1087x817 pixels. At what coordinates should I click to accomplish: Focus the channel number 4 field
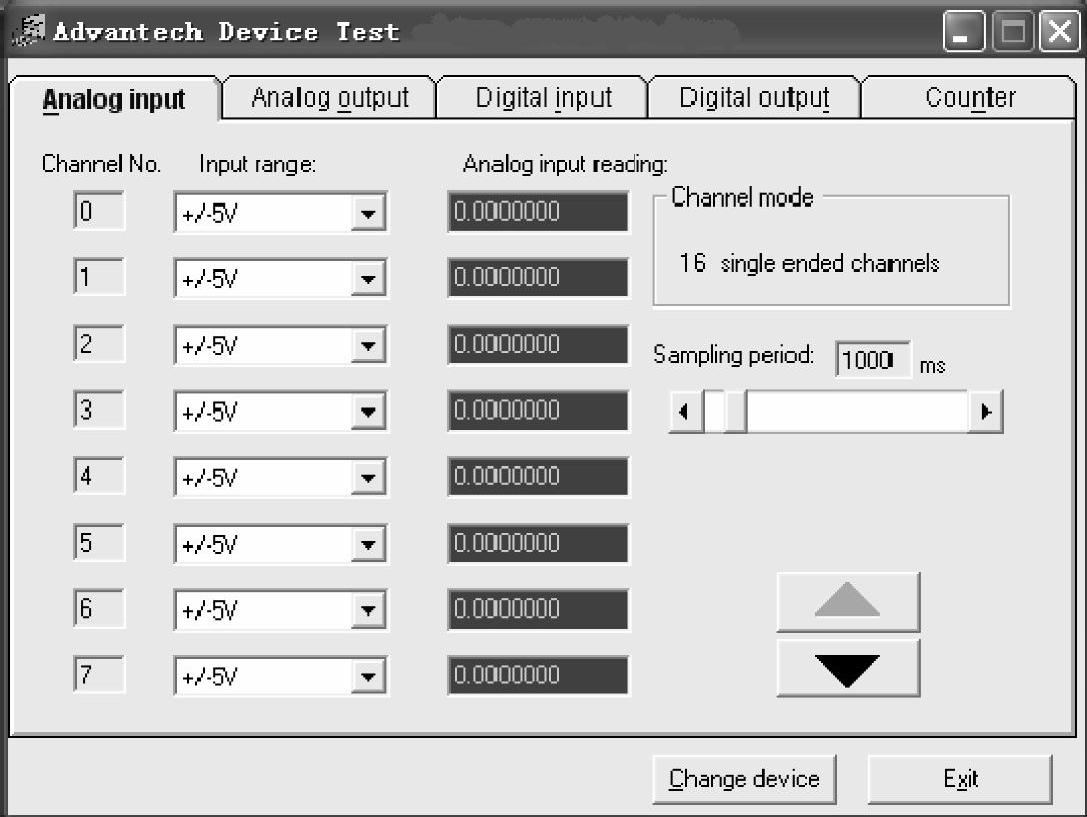pos(99,476)
